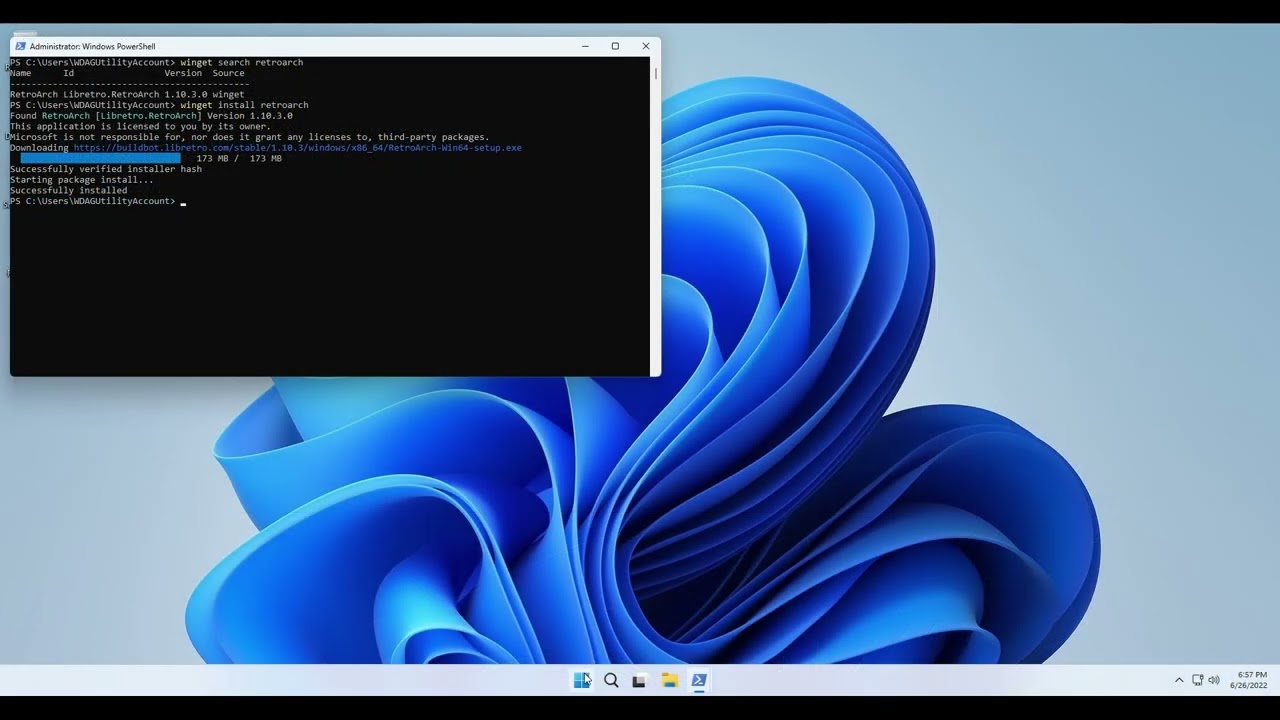Click the last PowerShell prompt line
This screenshot has width=1280, height=720.
pyautogui.click(x=98, y=201)
